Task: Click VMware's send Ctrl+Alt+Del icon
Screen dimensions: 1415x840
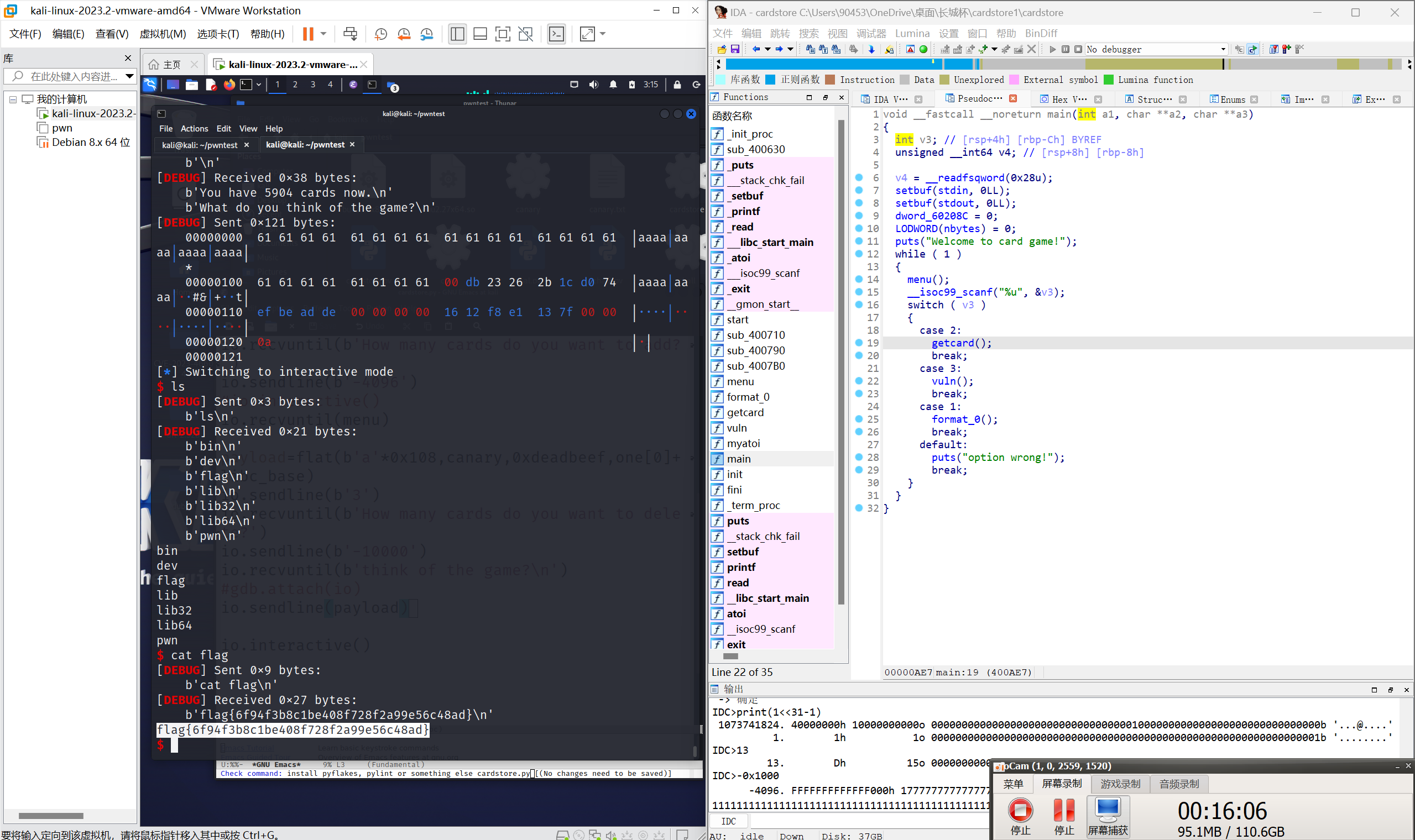Action: click(x=351, y=34)
